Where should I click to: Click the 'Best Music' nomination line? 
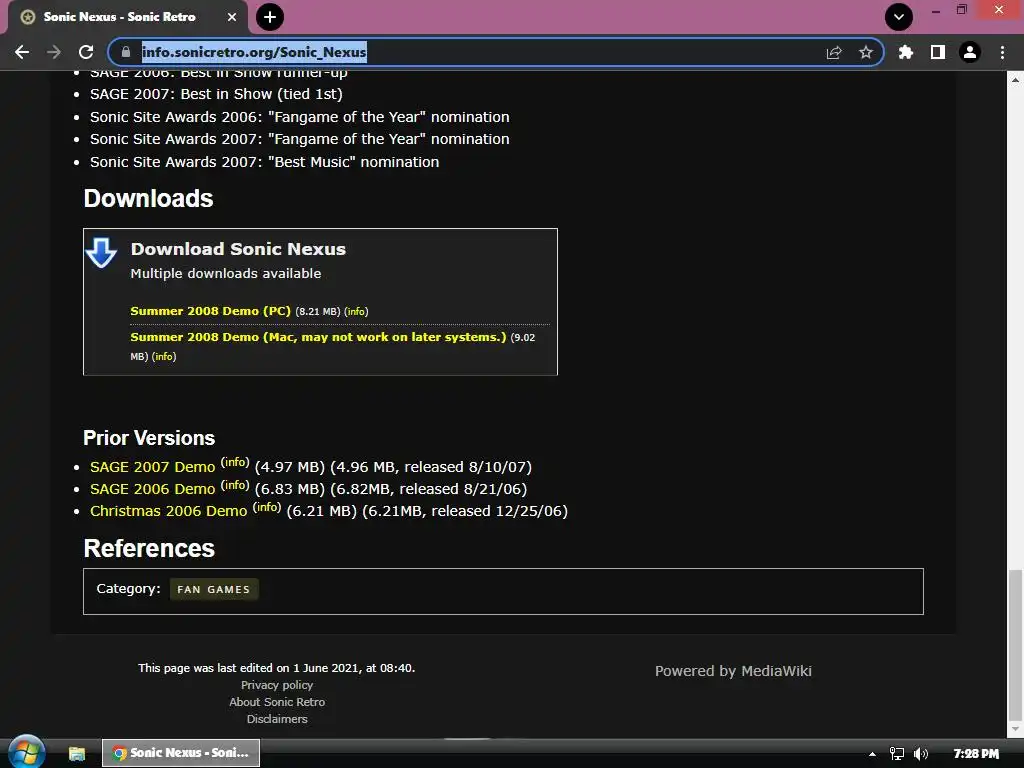(264, 162)
